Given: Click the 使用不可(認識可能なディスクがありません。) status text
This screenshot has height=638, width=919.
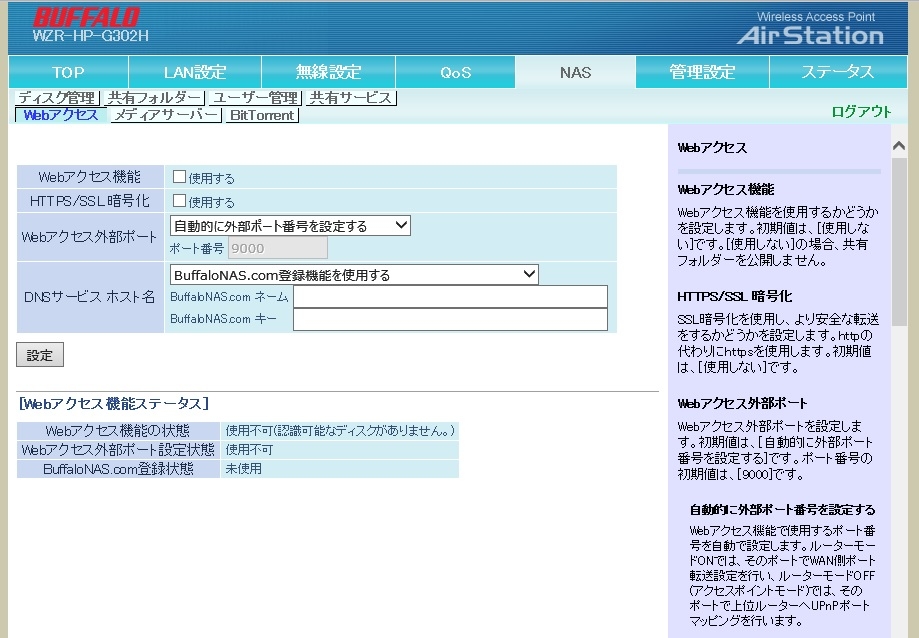Looking at the screenshot, I should pos(340,431).
